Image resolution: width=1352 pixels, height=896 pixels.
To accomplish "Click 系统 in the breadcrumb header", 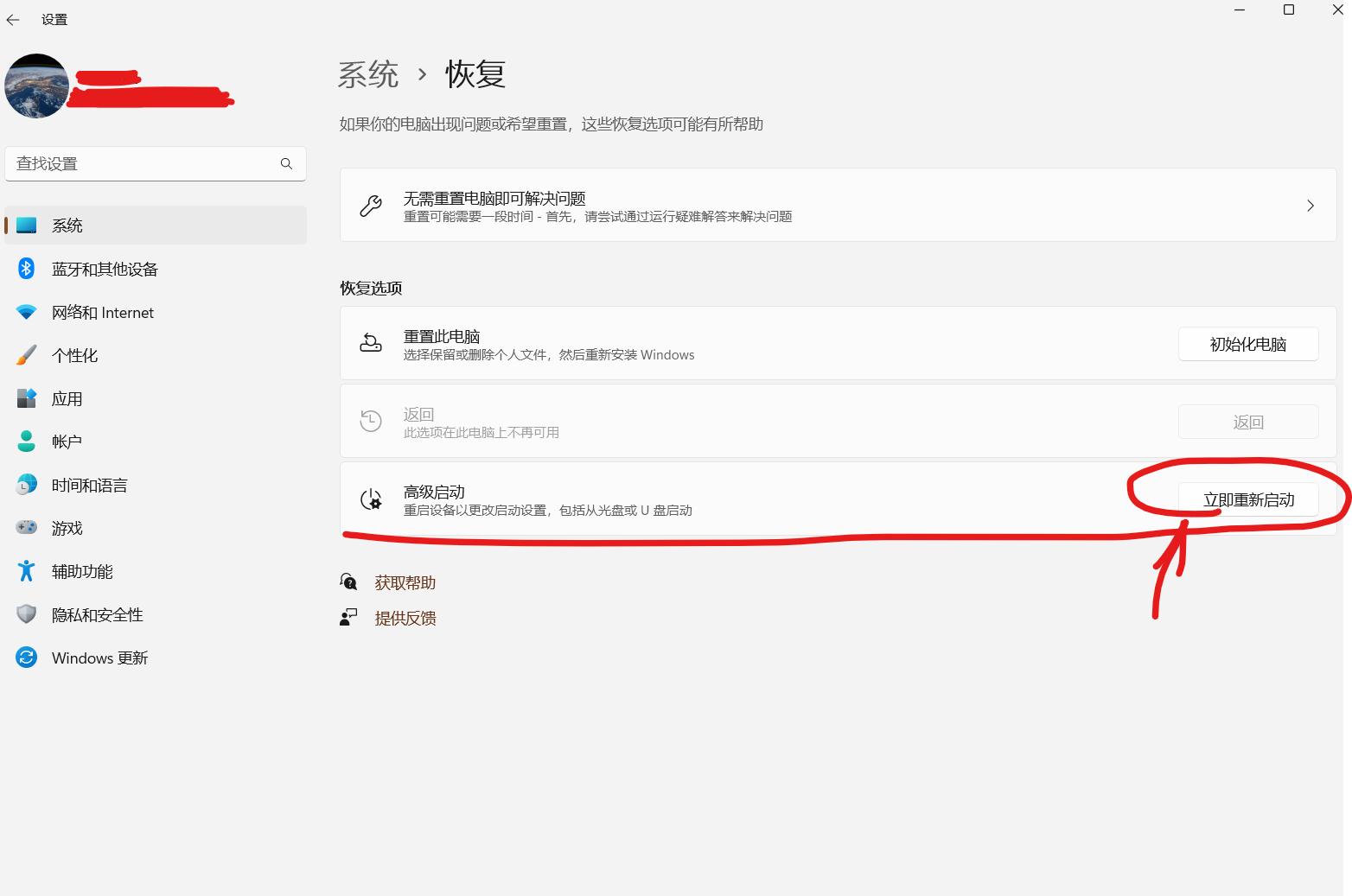I will tap(368, 74).
